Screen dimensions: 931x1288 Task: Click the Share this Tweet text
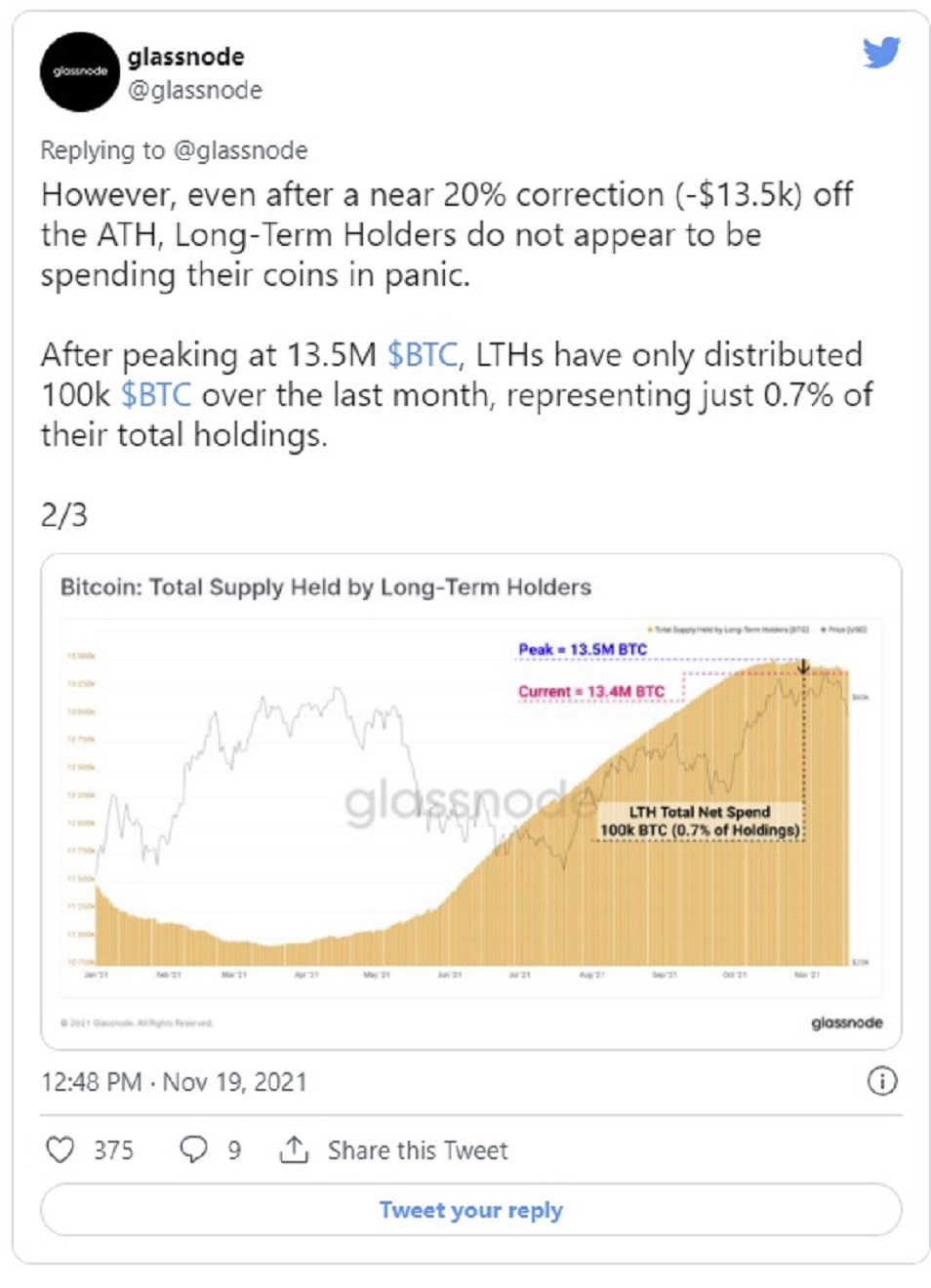[x=418, y=1150]
